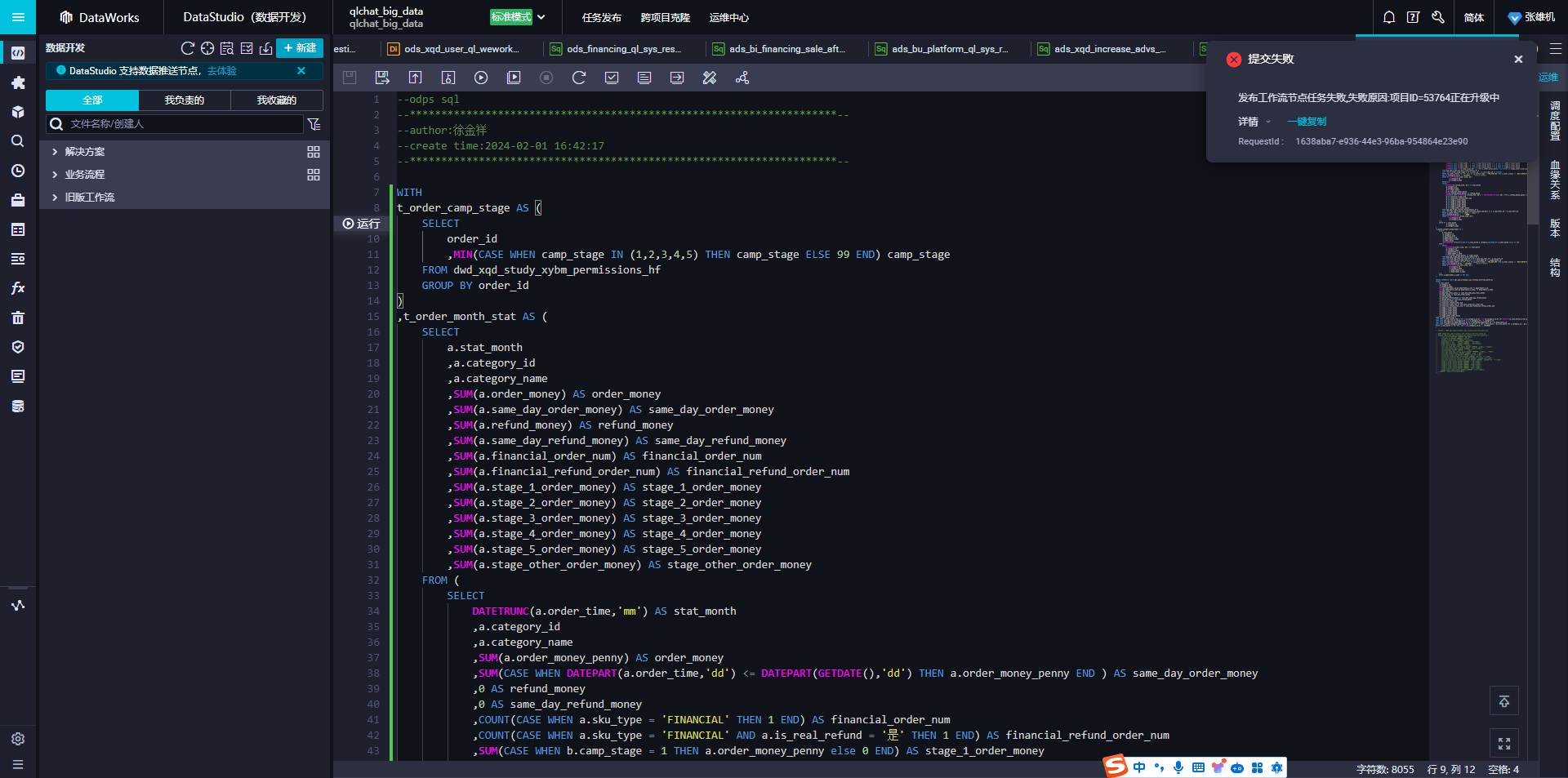Click the advanced run toolbar icon

(x=514, y=78)
